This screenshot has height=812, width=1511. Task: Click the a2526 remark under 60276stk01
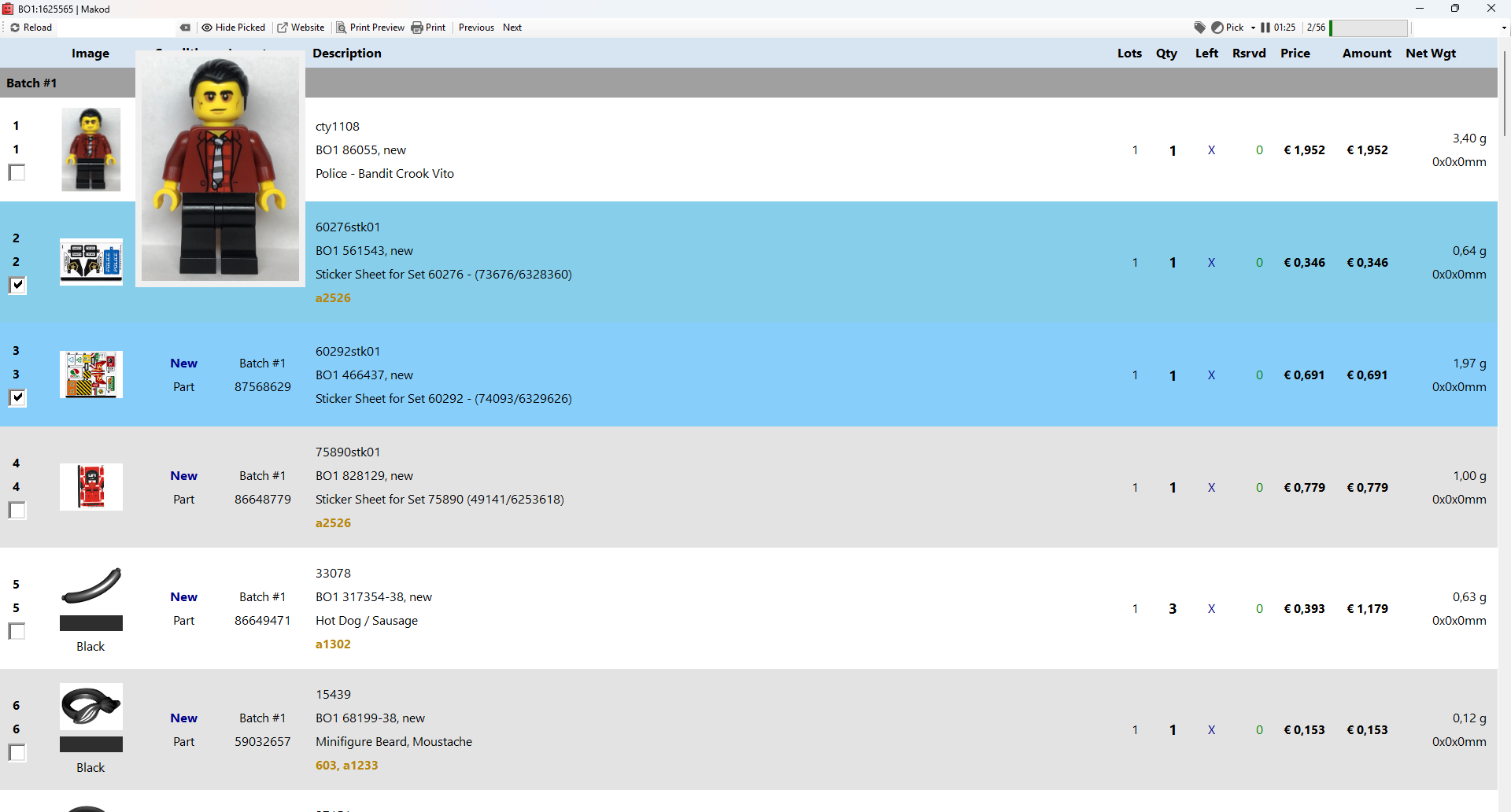(333, 298)
